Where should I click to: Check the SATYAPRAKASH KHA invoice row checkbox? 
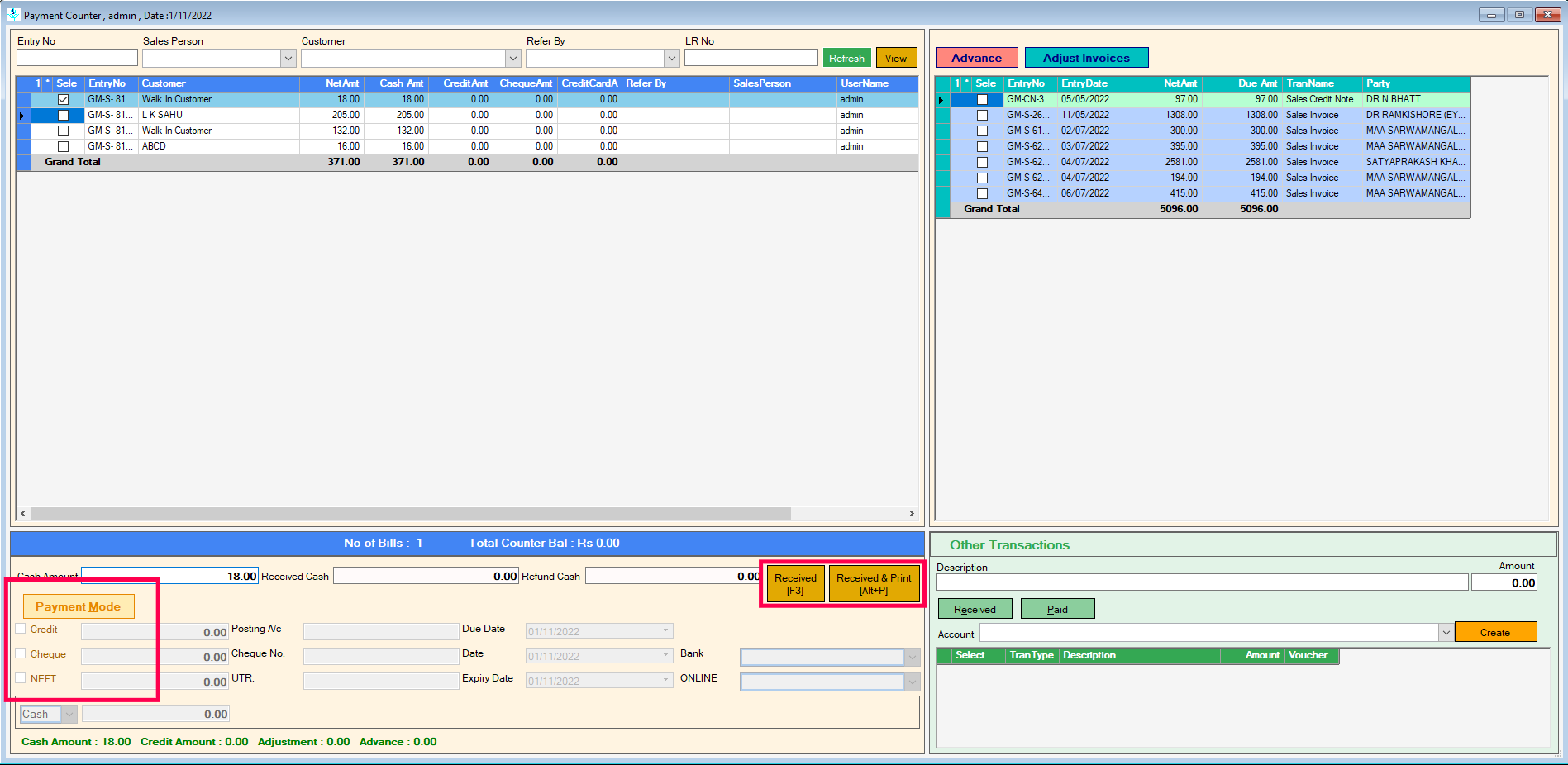click(982, 162)
